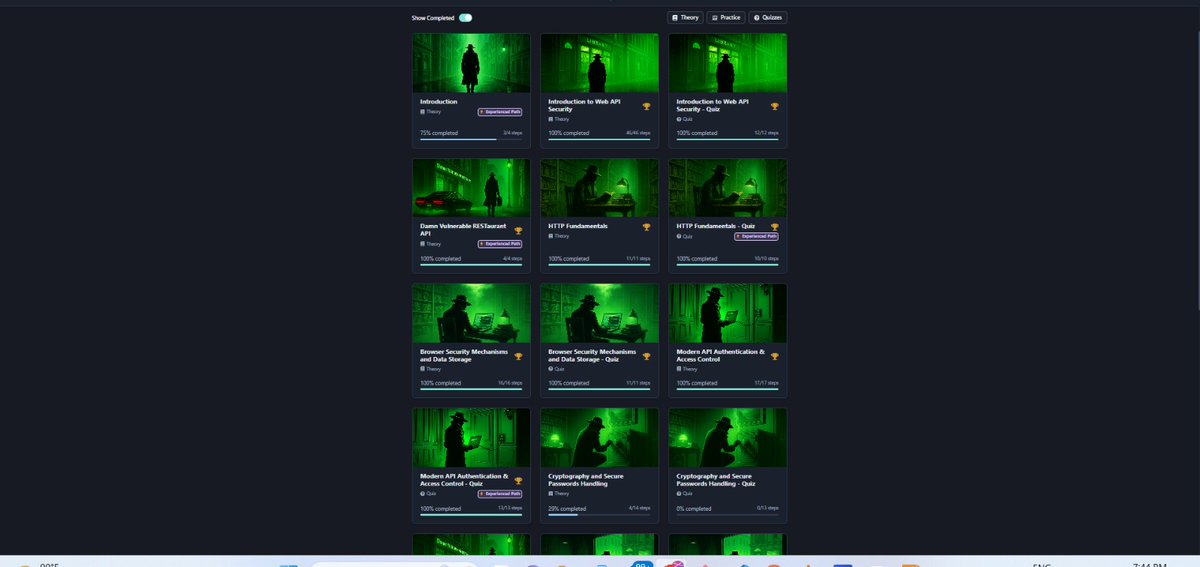Open Browser Security Mechanisms and Data Storage - Quiz title
The image size is (1200, 567).
592,355
